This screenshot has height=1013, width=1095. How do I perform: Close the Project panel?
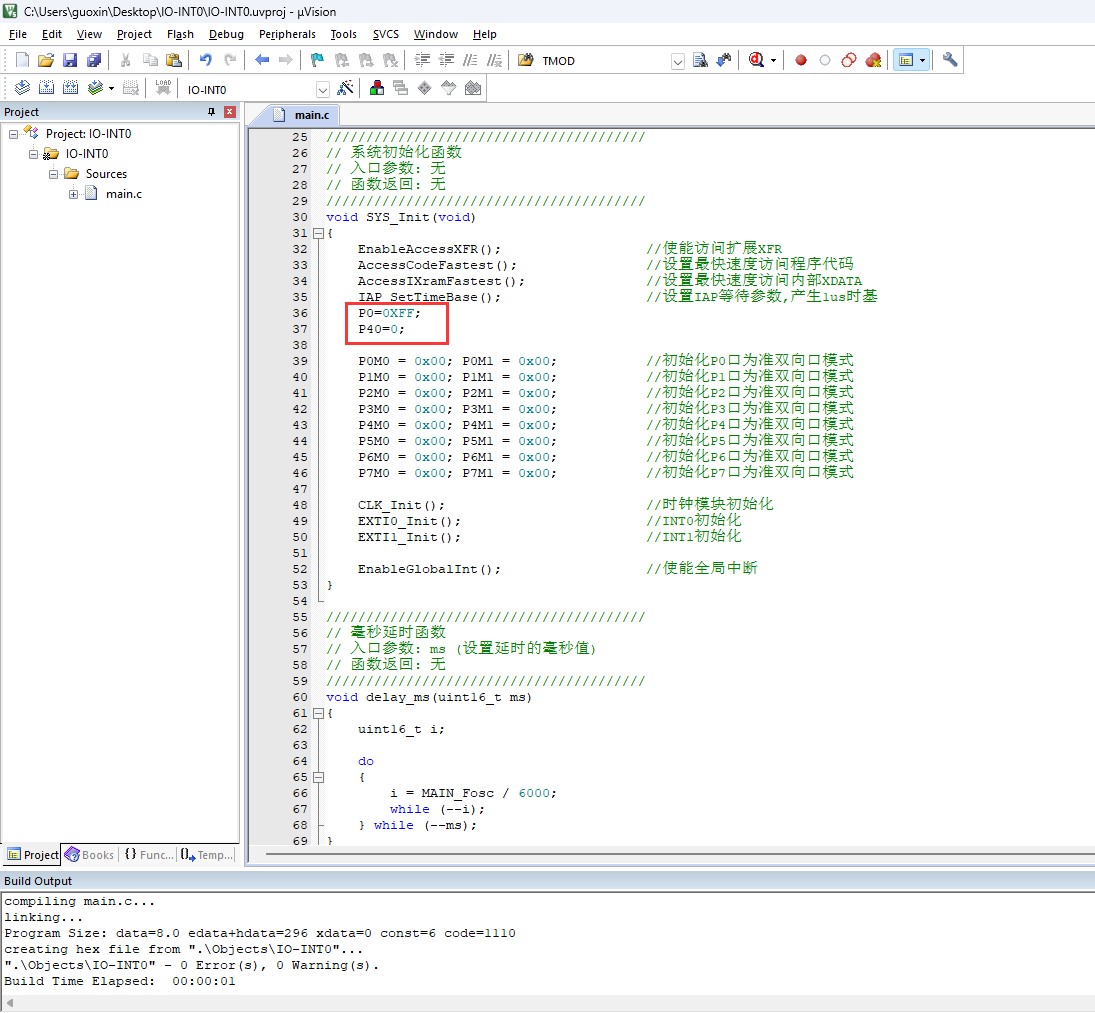point(230,112)
